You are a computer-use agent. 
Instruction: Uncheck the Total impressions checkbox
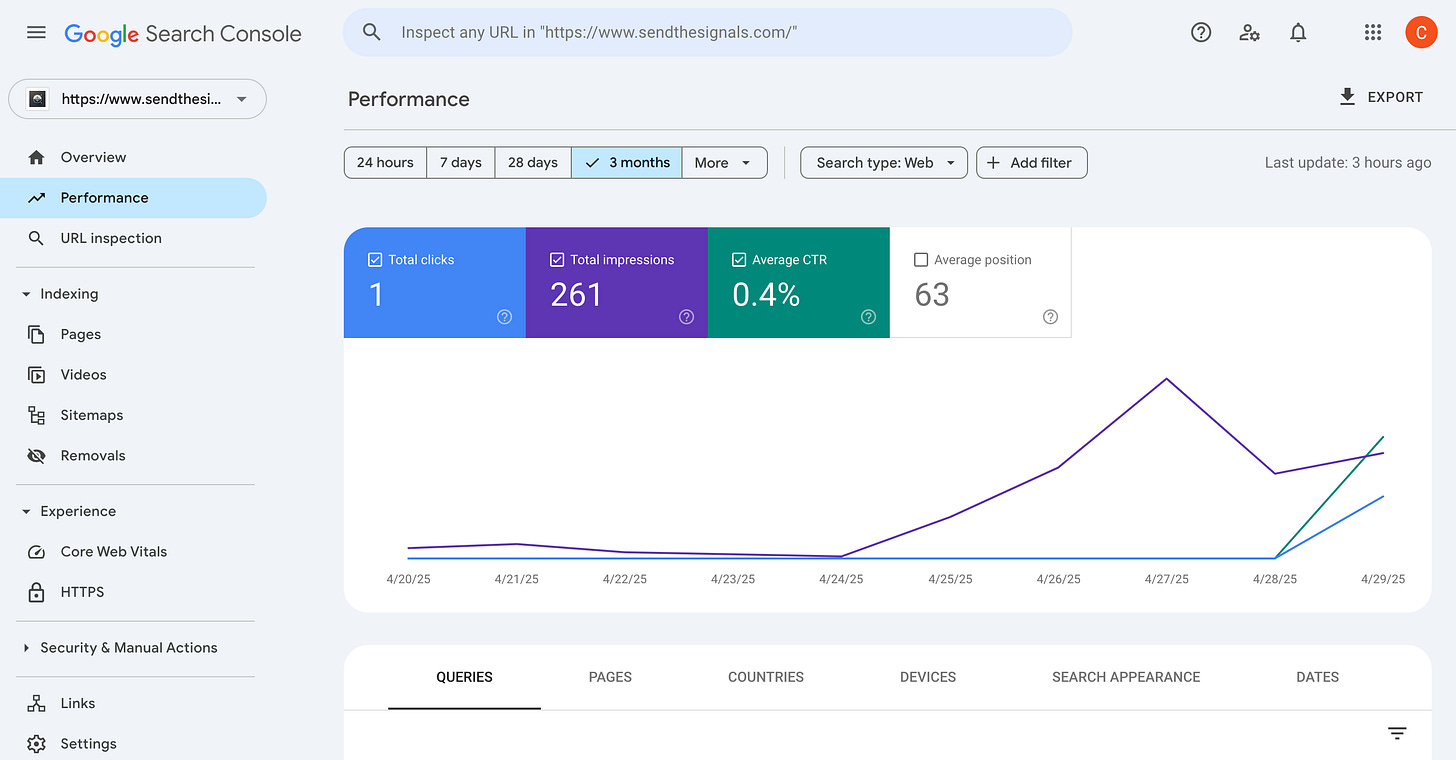click(557, 259)
